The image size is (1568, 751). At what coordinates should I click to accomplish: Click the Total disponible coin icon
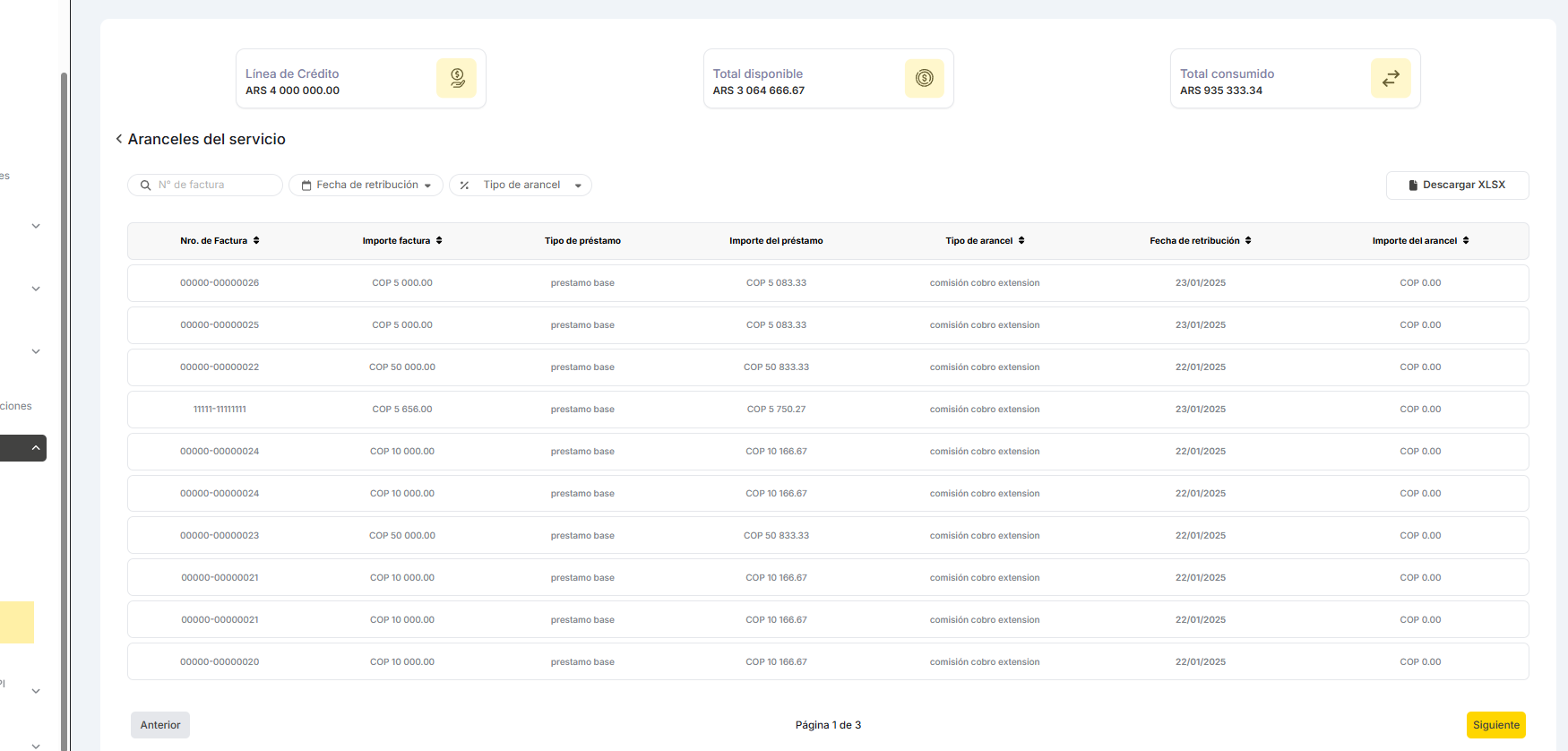[x=924, y=78]
